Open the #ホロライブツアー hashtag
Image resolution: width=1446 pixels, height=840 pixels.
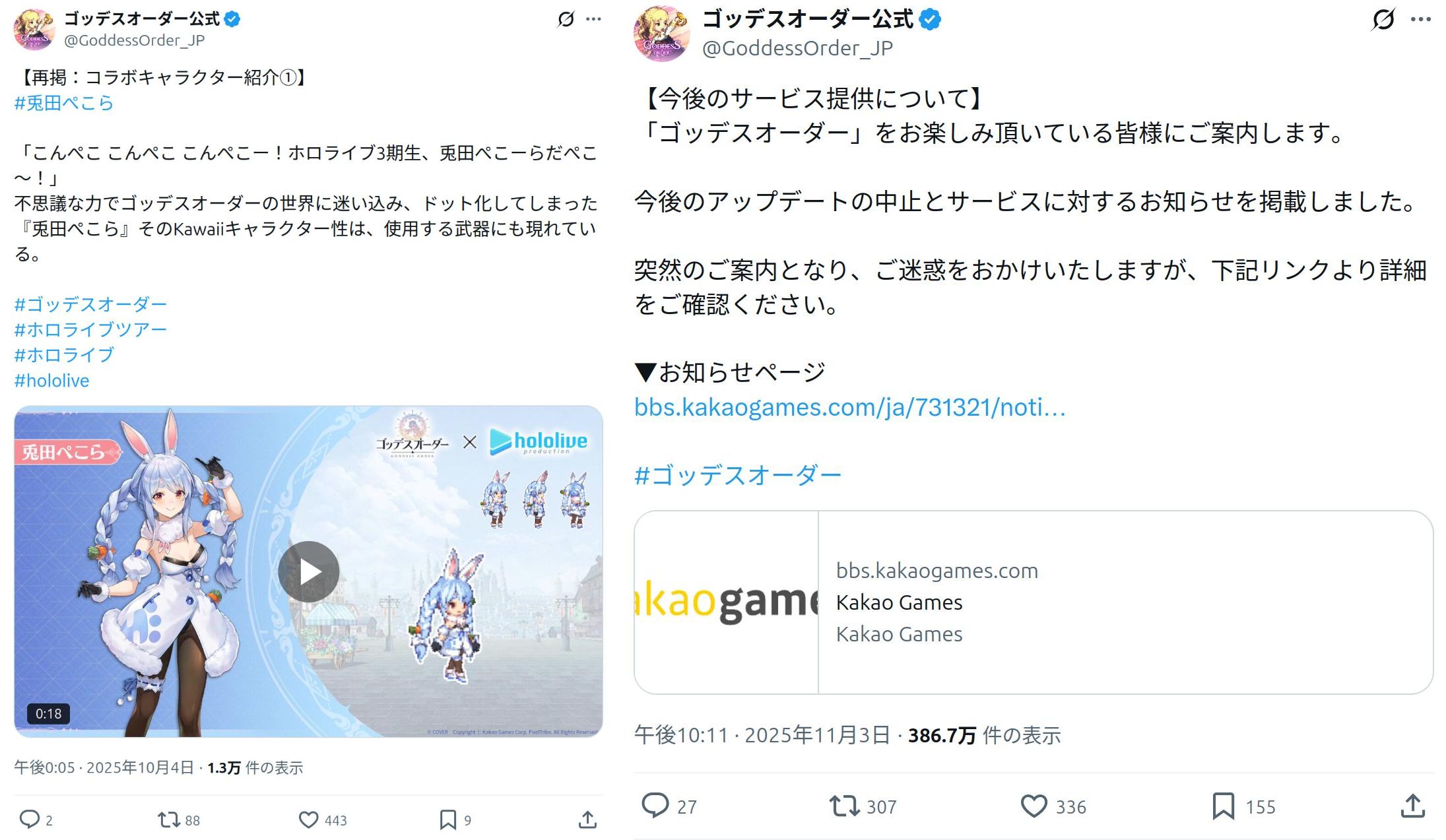point(90,329)
